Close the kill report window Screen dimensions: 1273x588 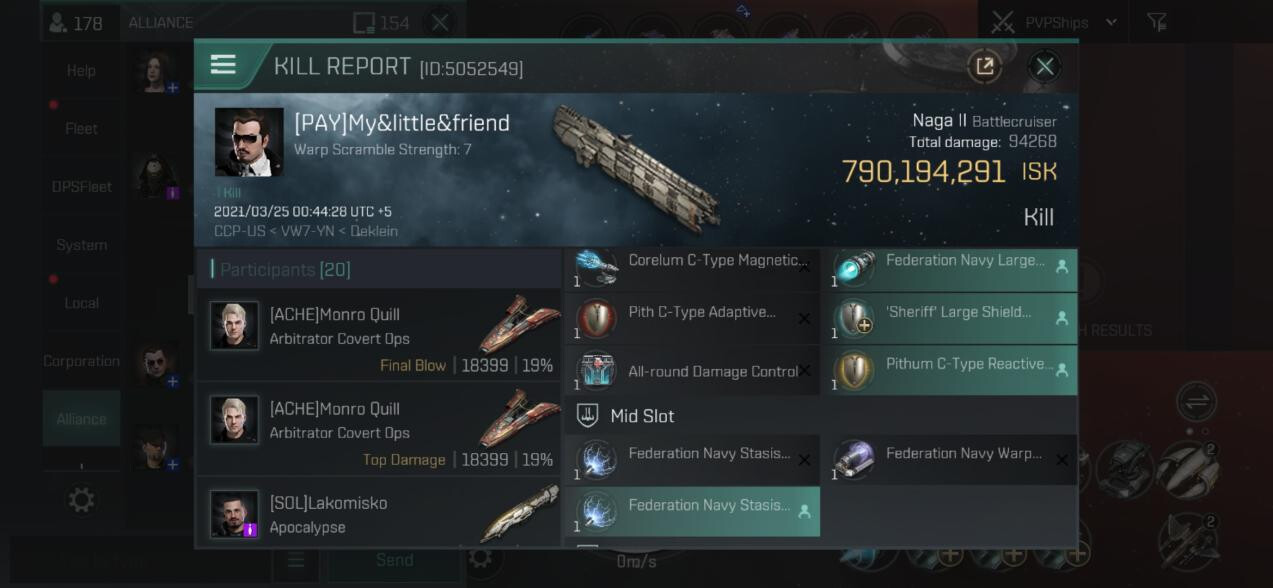click(x=1044, y=66)
